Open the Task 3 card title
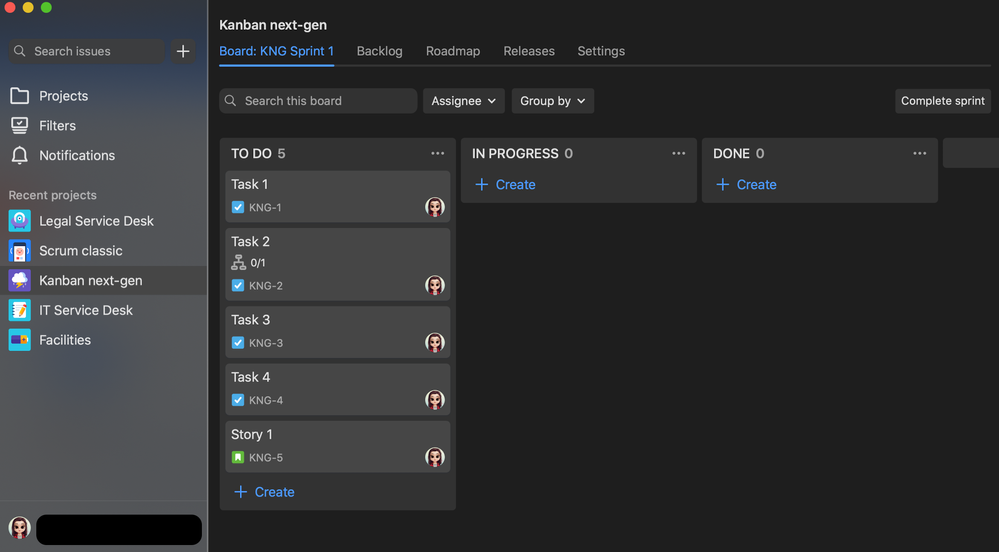The image size is (999, 552). 250,320
